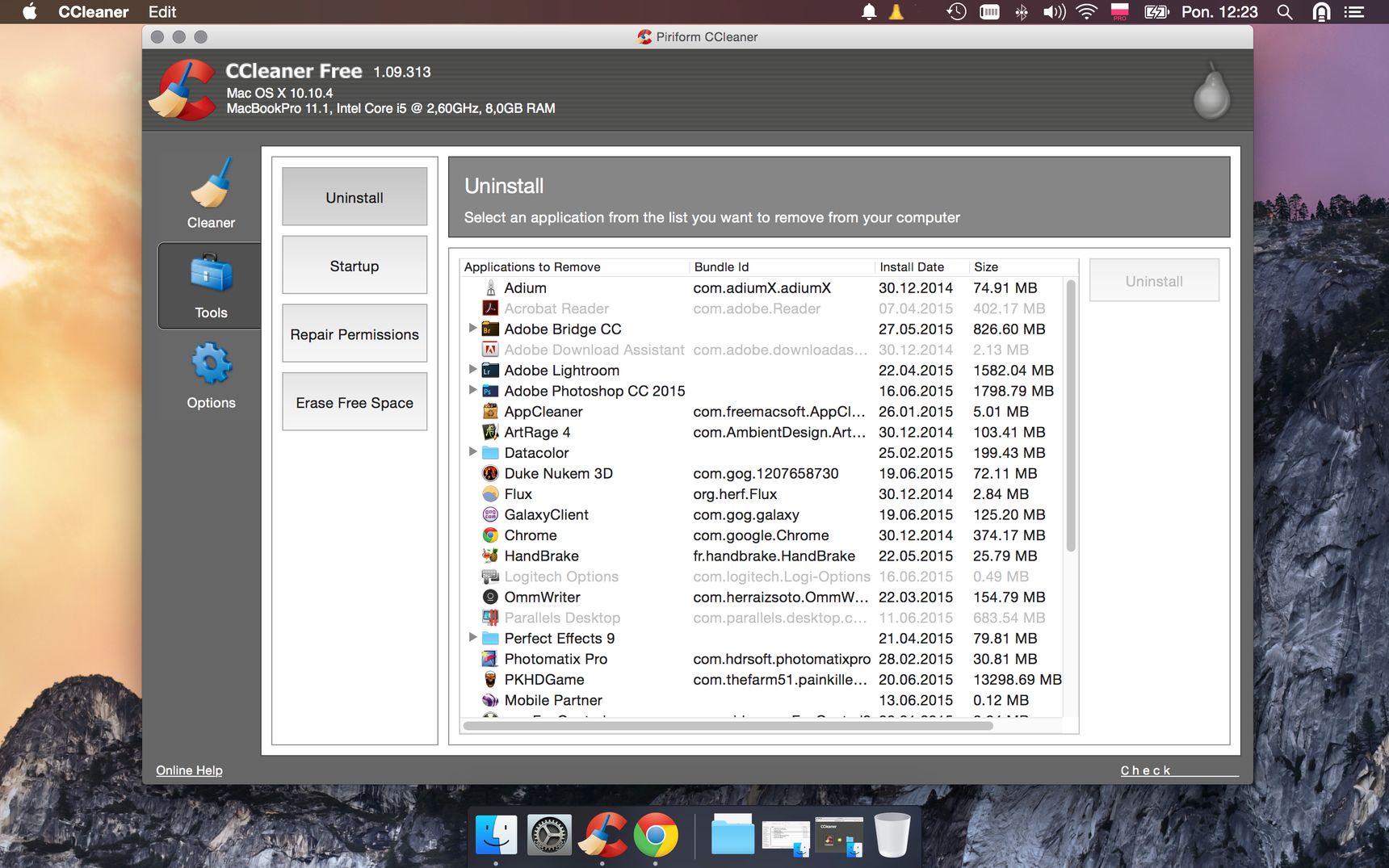Open System Preferences from the Dock
This screenshot has height=868, width=1389.
(x=549, y=835)
